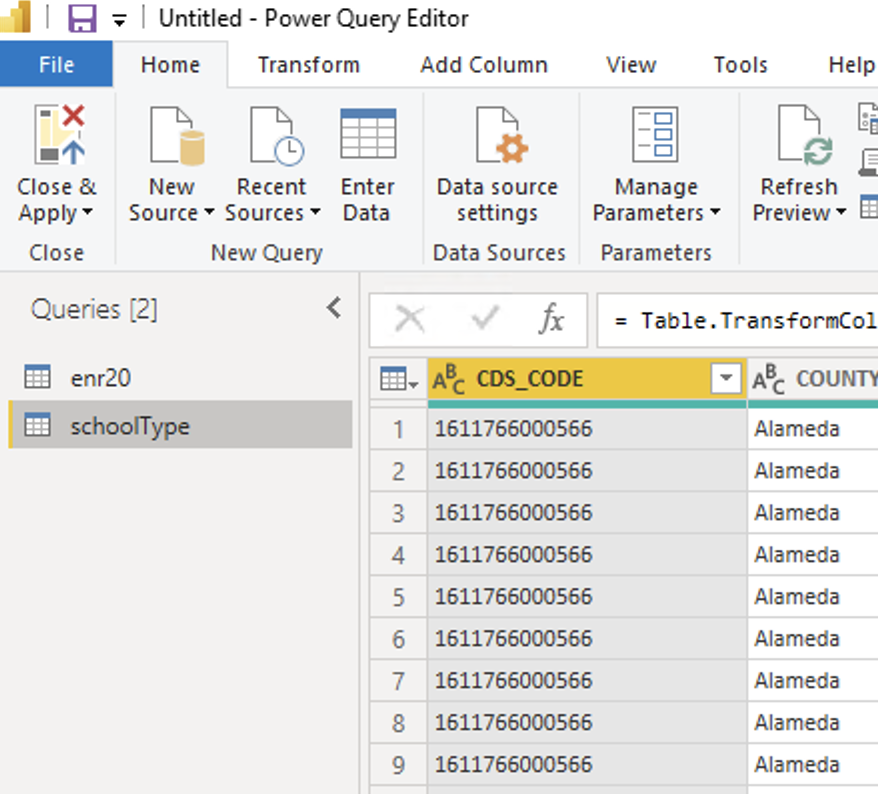Select row number 9
Viewport: 878px width, 794px height.
398,765
